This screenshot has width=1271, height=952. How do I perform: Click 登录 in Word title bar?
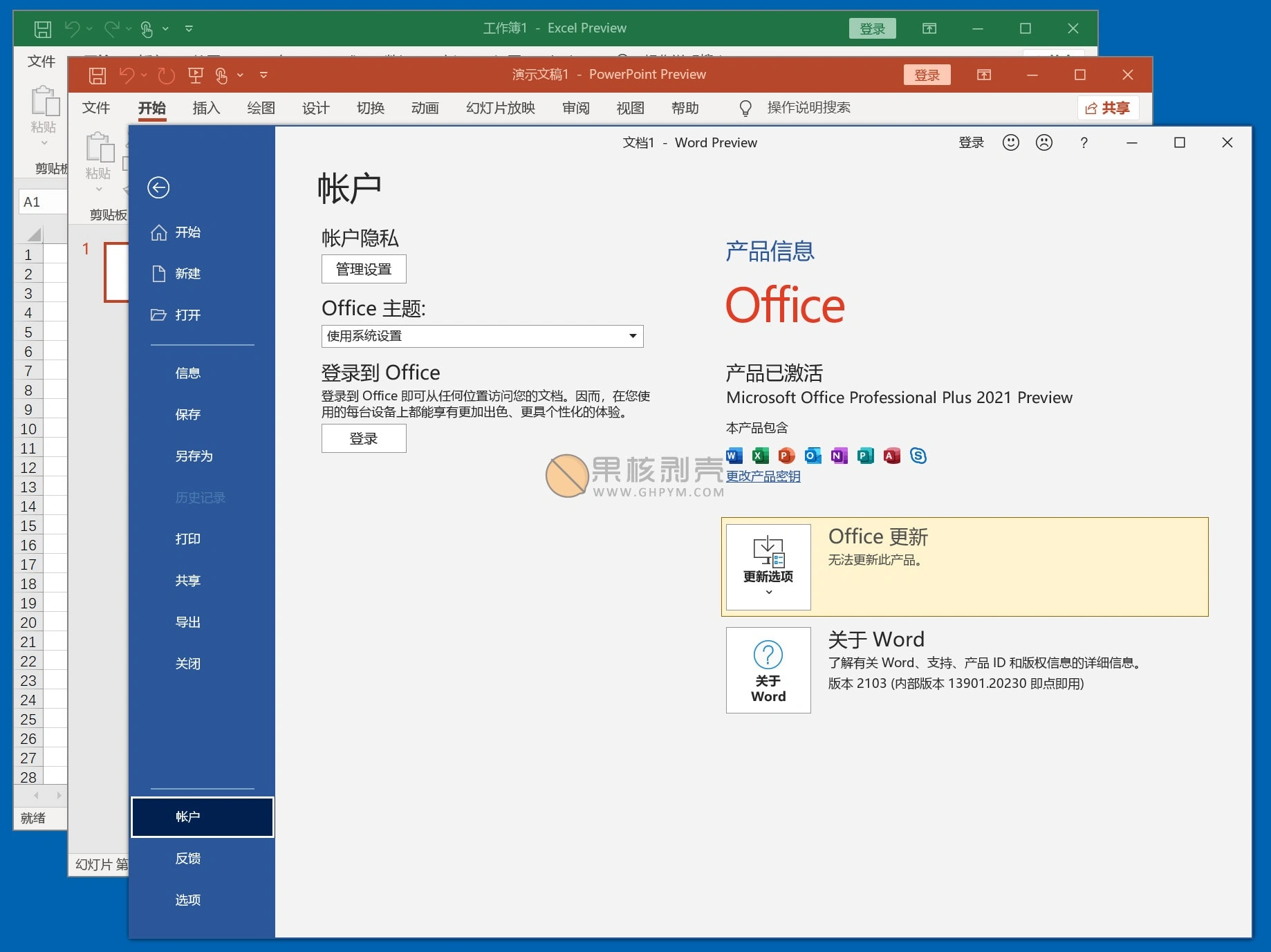(x=971, y=142)
